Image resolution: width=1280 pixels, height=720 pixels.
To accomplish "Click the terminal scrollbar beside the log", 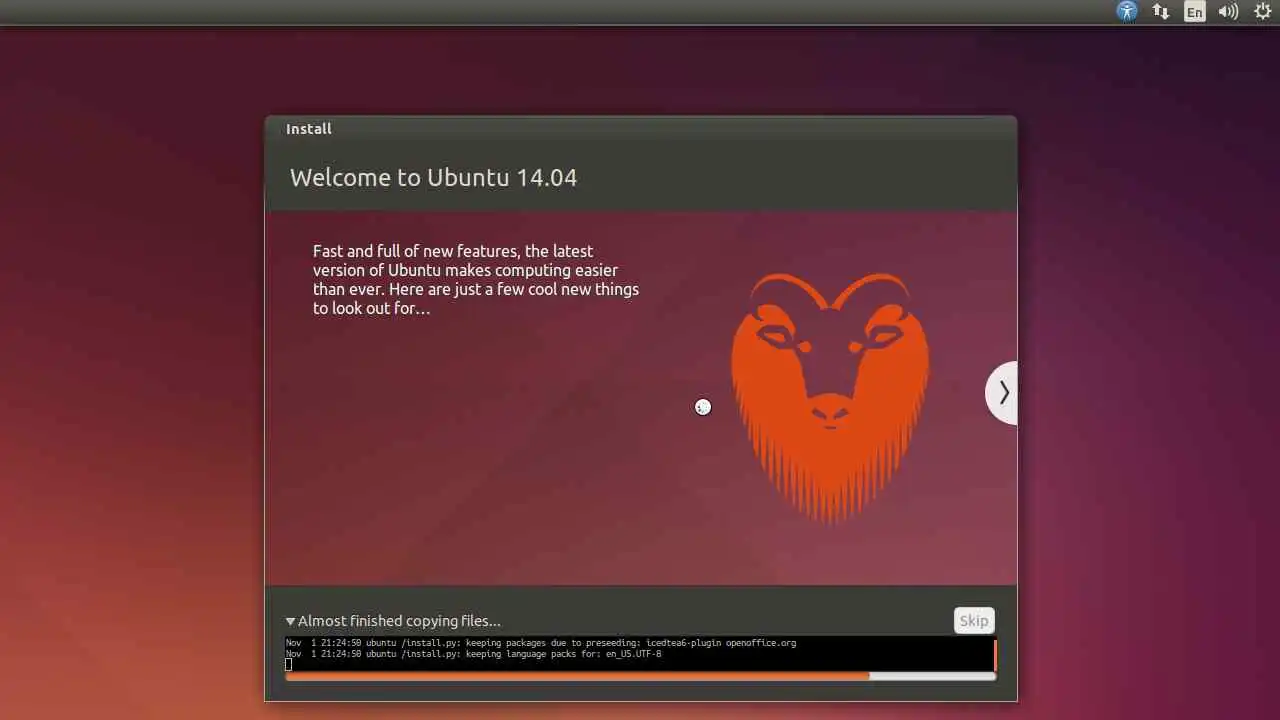I will click(994, 654).
